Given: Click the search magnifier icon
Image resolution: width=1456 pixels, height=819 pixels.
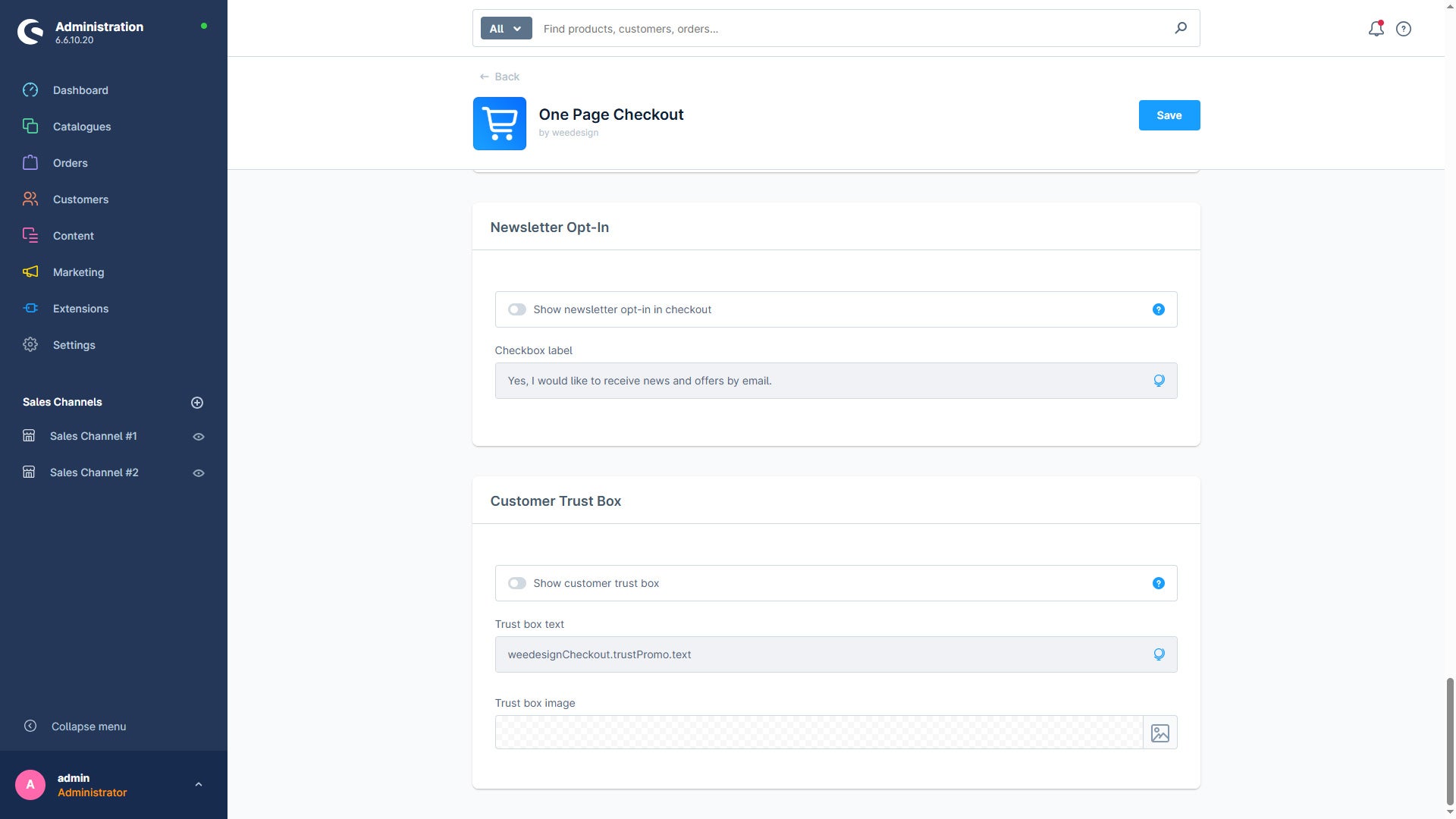Looking at the screenshot, I should coord(1181,28).
